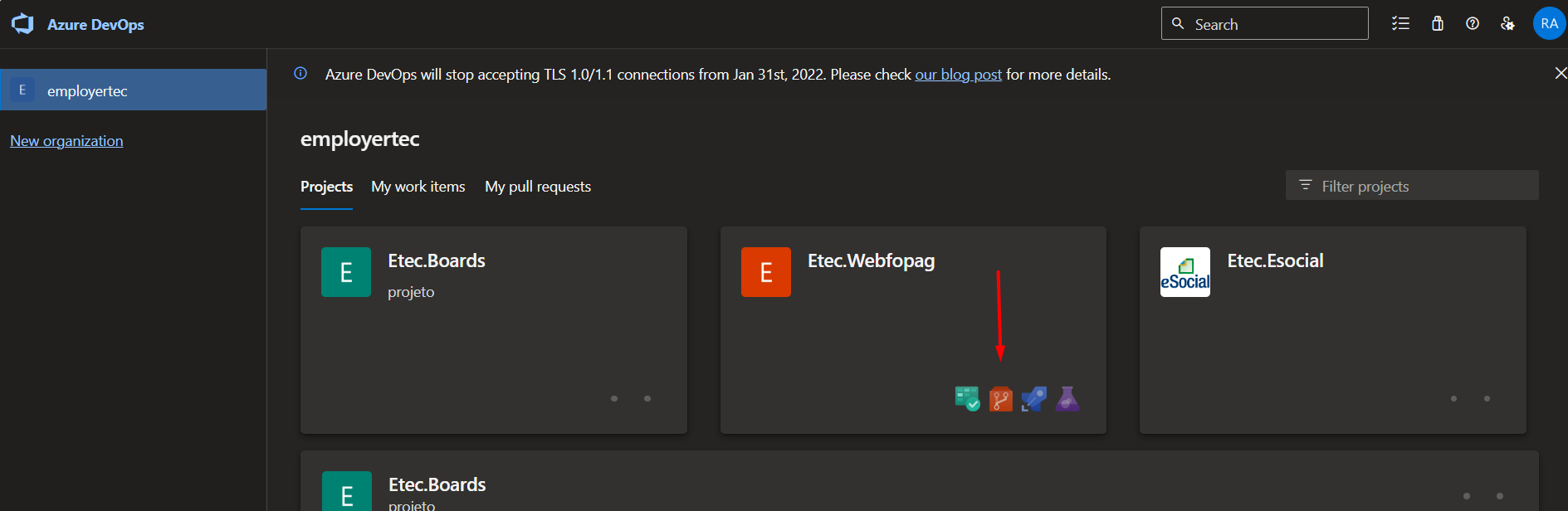The width and height of the screenshot is (1568, 511).
Task: Open the Azure DevOps home link text
Action: [x=95, y=25]
